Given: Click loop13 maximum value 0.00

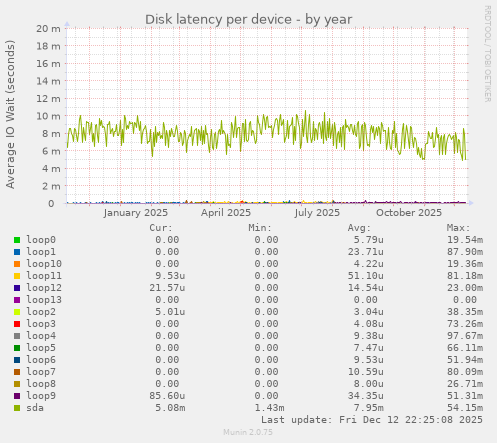Looking at the screenshot, I should [465, 300].
